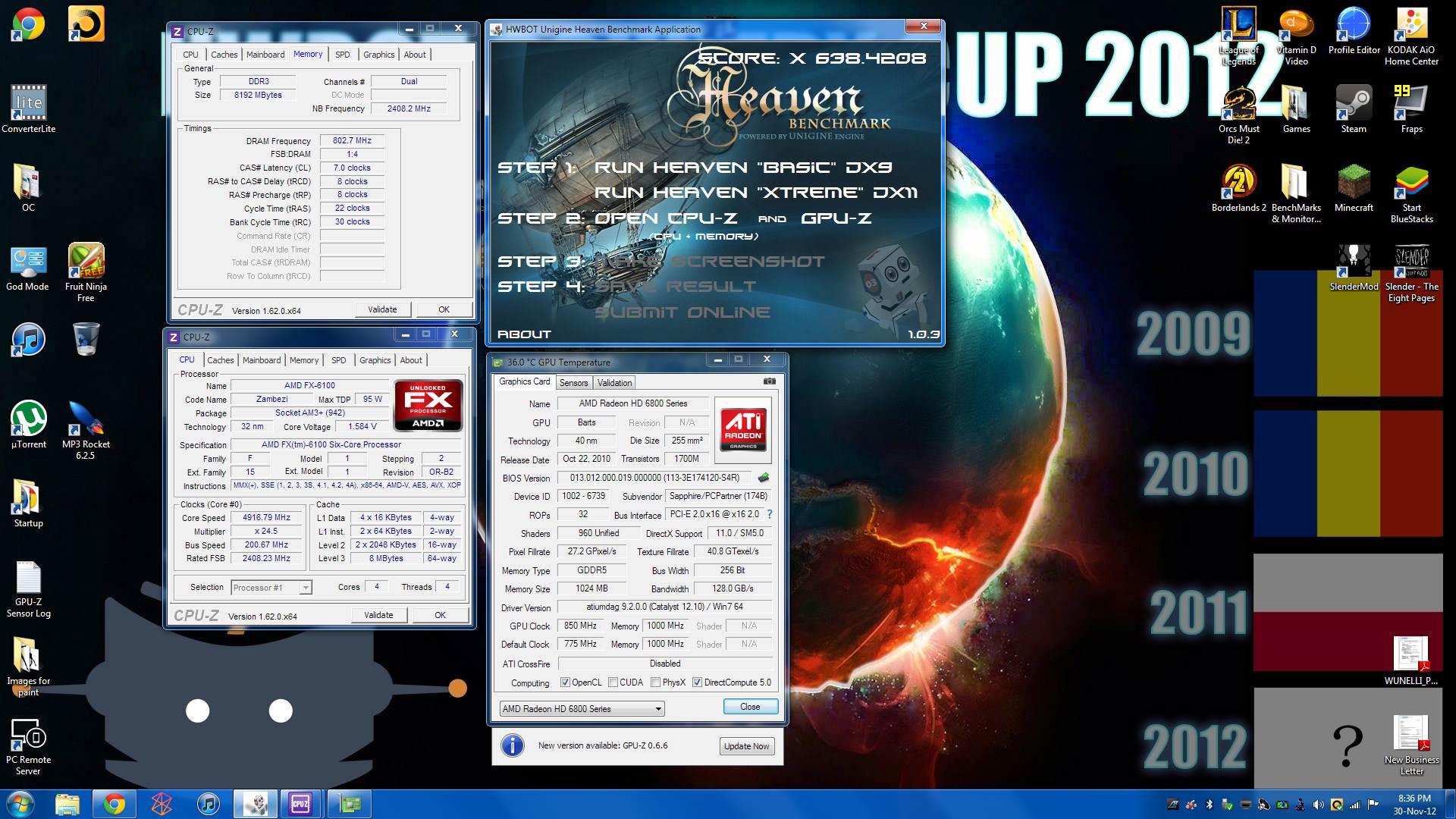Open About tab in upper CPU-Z window

click(415, 55)
